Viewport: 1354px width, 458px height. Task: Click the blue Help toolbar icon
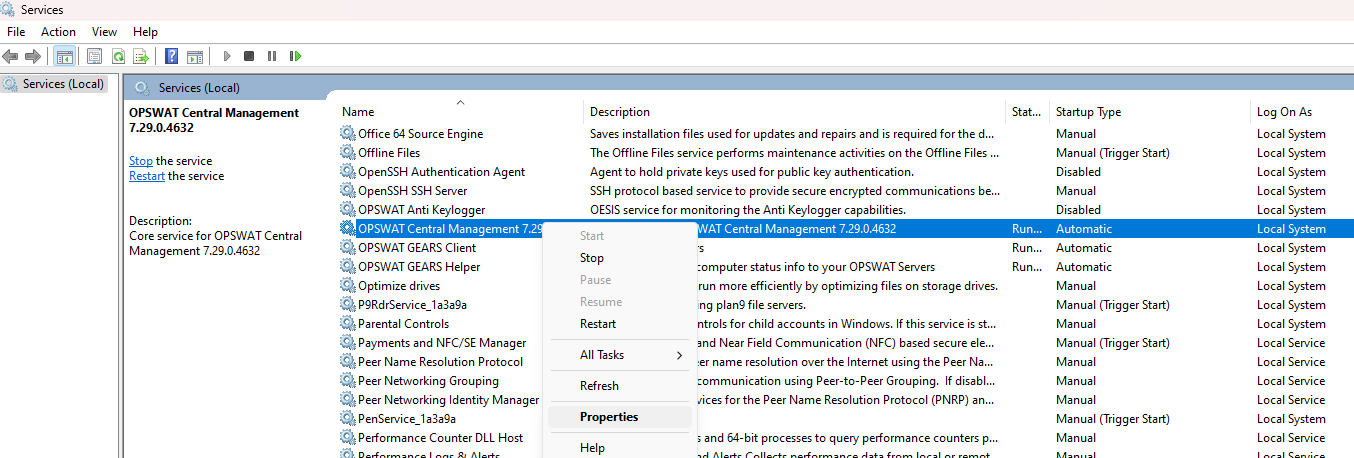pyautogui.click(x=172, y=56)
